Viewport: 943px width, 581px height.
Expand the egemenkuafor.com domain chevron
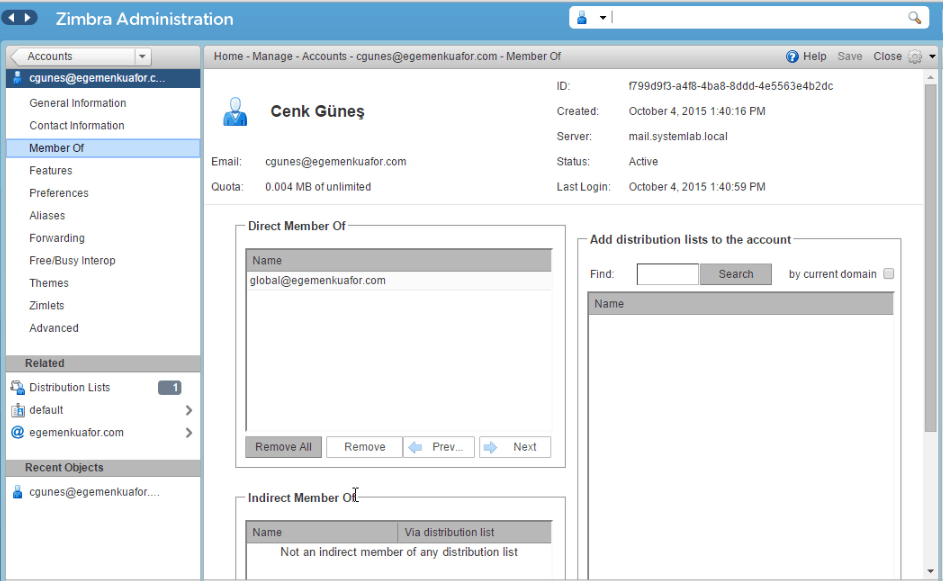pyautogui.click(x=189, y=433)
